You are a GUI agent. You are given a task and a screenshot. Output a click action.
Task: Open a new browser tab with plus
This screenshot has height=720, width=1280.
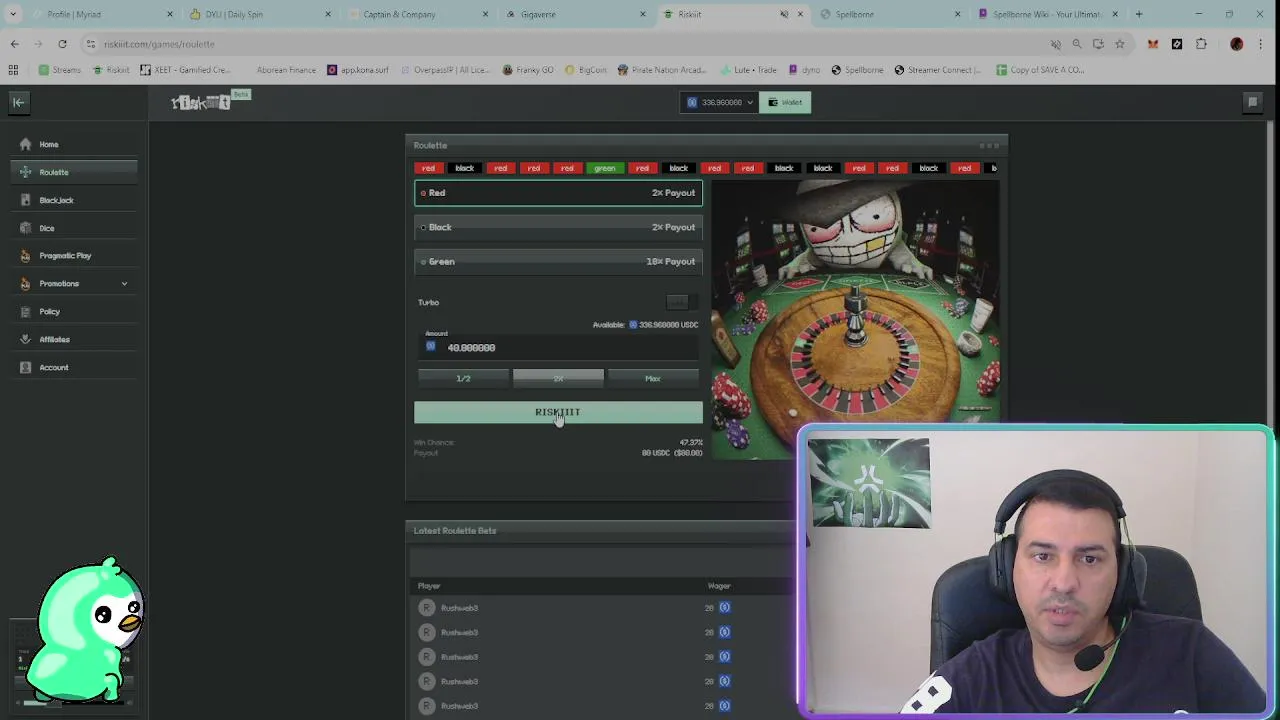pos(1139,14)
